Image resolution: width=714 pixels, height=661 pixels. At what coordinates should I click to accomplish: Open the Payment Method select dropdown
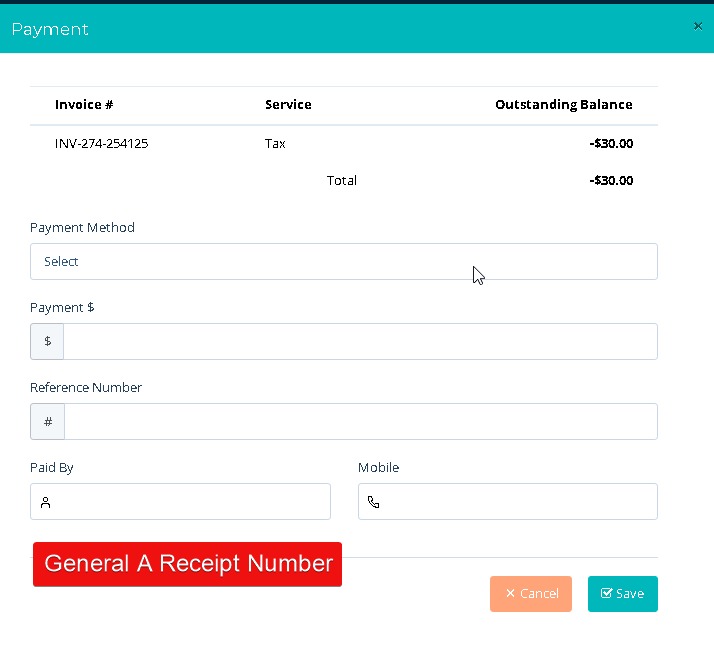344,261
